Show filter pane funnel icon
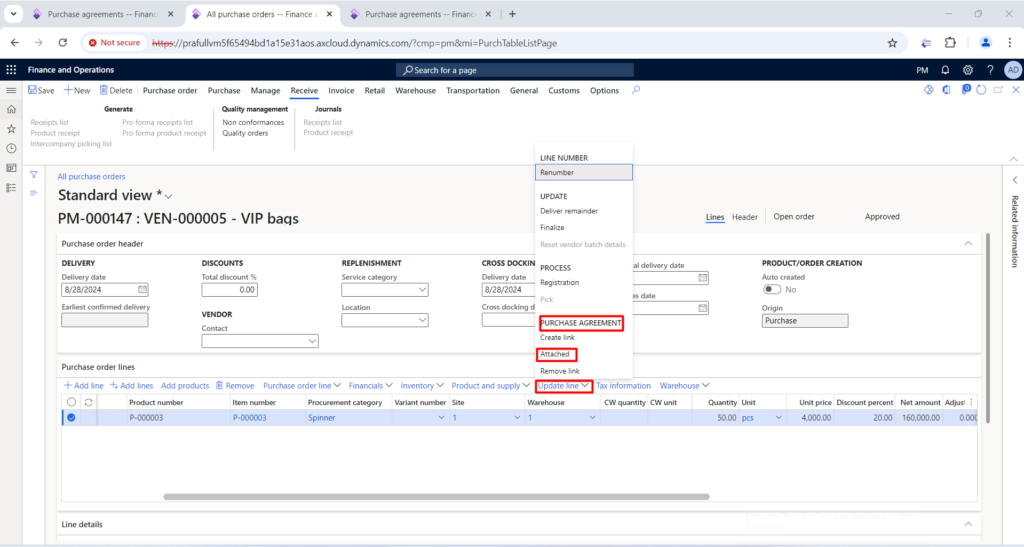1024x547 pixels. pyautogui.click(x=33, y=175)
